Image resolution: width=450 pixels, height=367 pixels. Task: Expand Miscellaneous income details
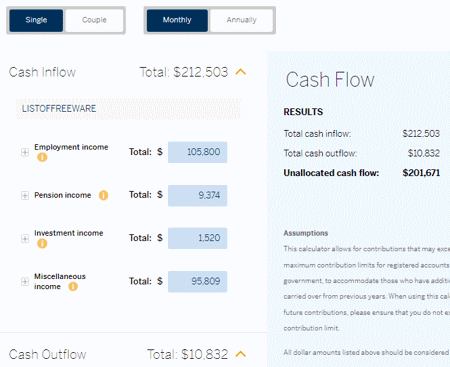click(25, 282)
